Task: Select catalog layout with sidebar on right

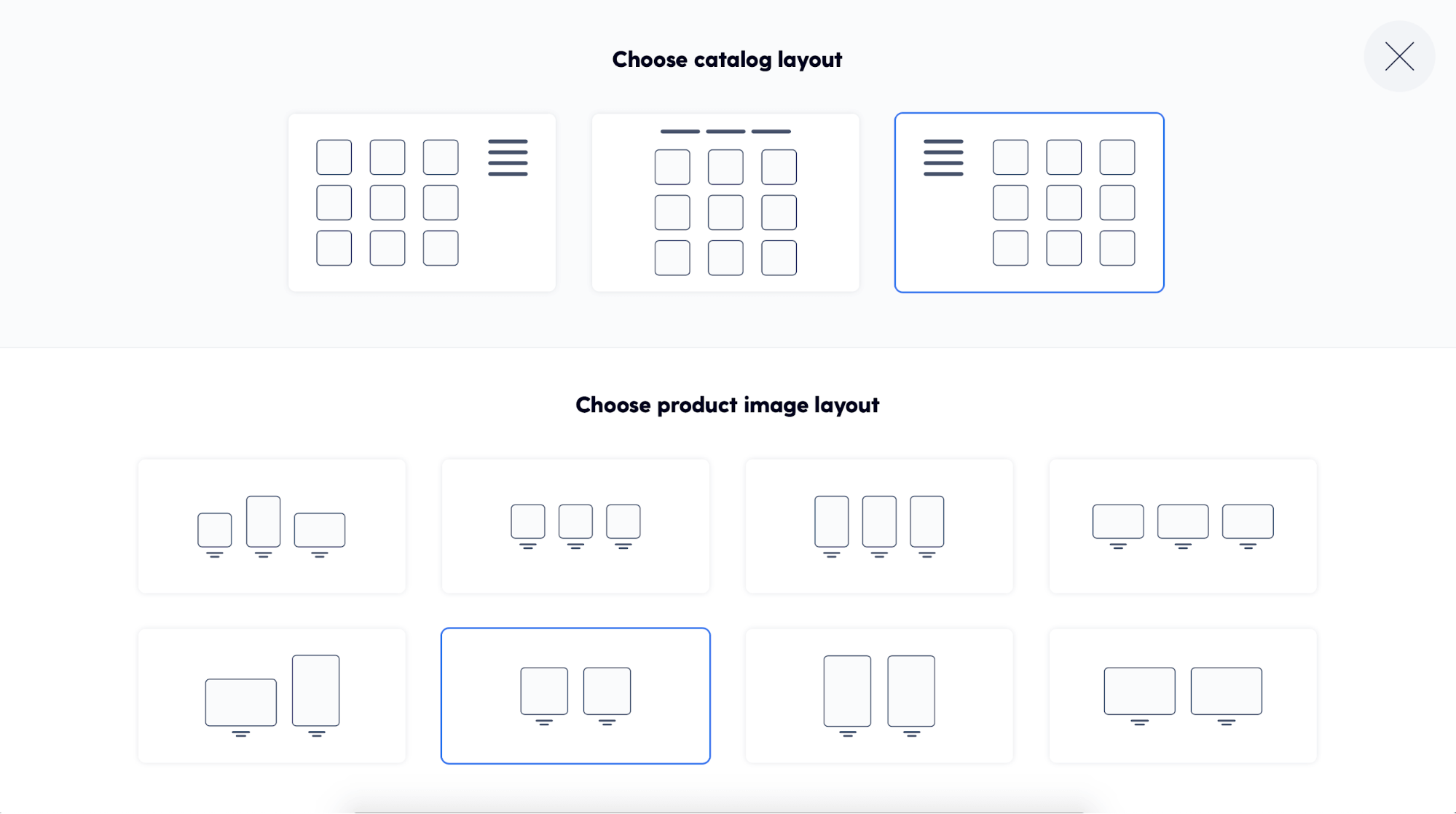Action: click(x=422, y=202)
